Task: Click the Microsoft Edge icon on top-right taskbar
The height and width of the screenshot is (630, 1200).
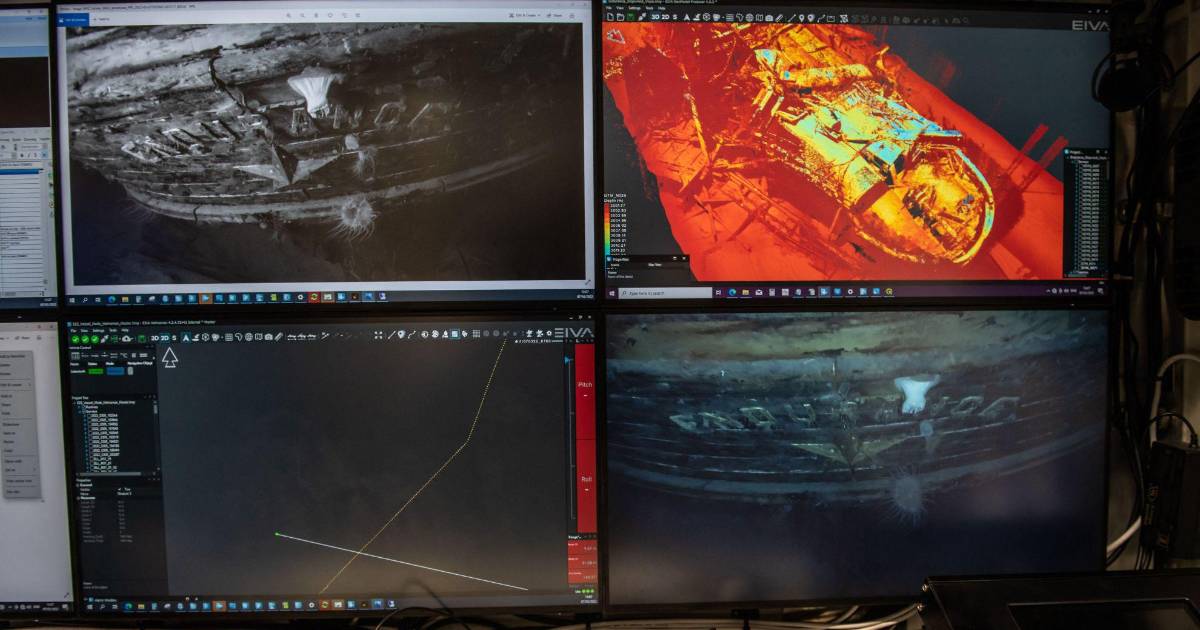Action: (x=731, y=292)
